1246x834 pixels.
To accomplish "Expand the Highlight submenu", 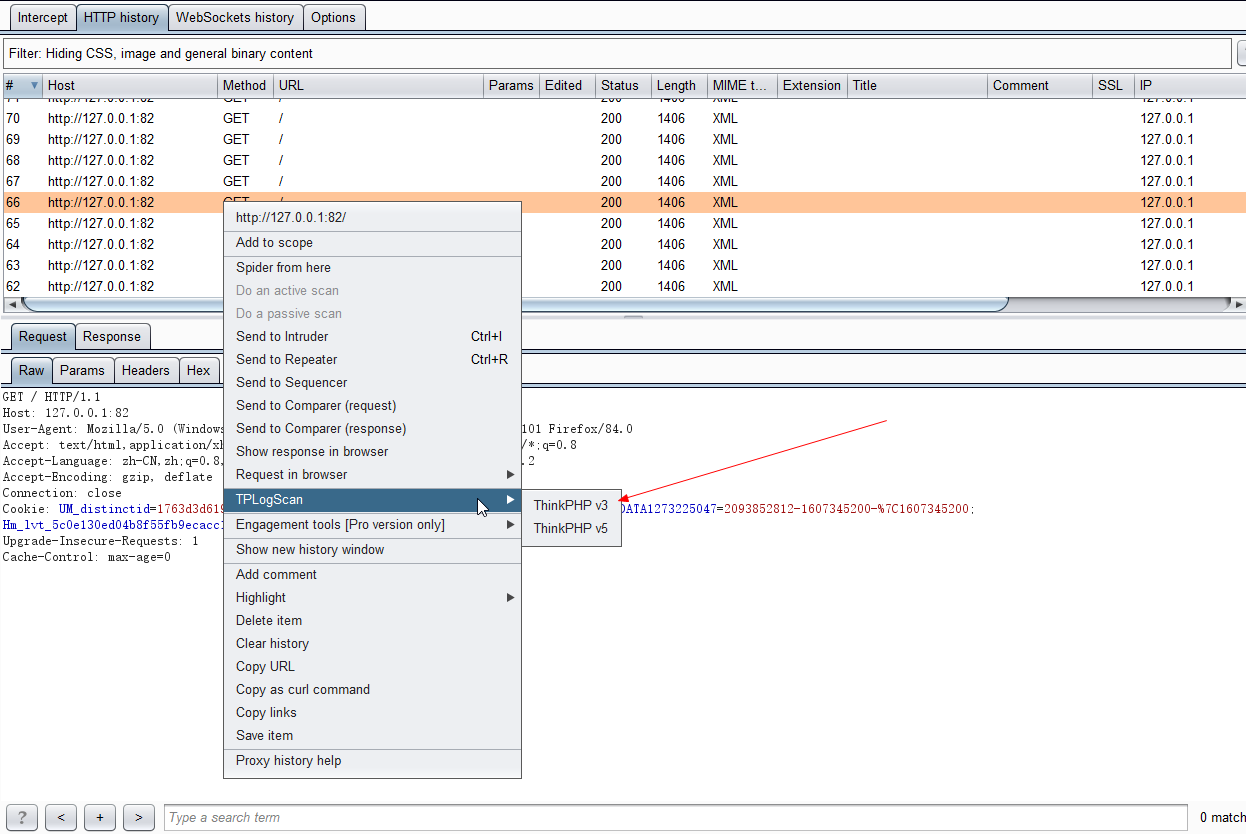I will [372, 597].
